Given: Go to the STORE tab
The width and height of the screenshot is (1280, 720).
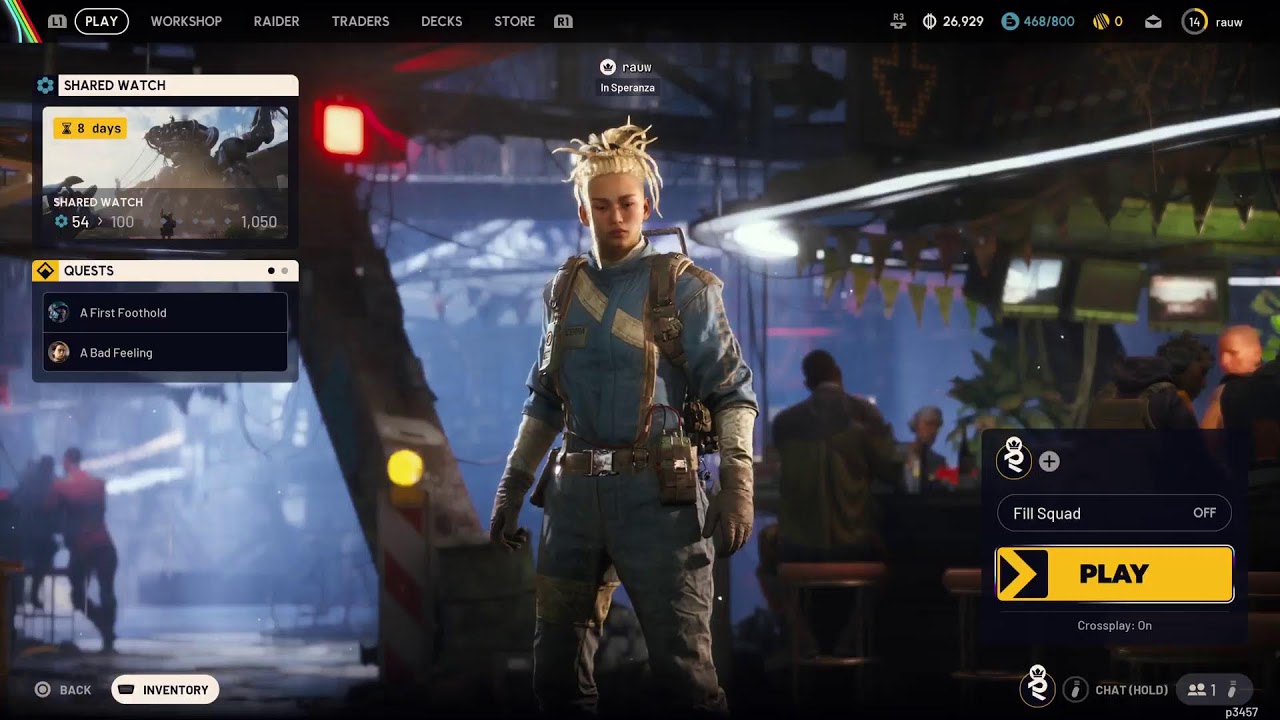Looking at the screenshot, I should point(514,21).
